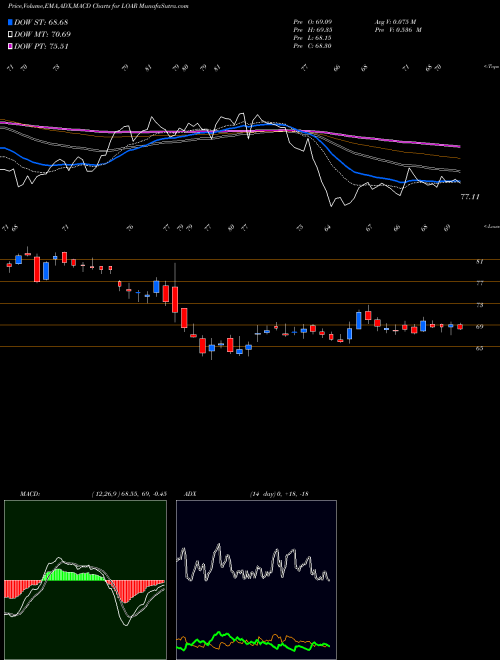Click the 73 price axis label
Viewport: 500px width, 660px height.
(479, 305)
